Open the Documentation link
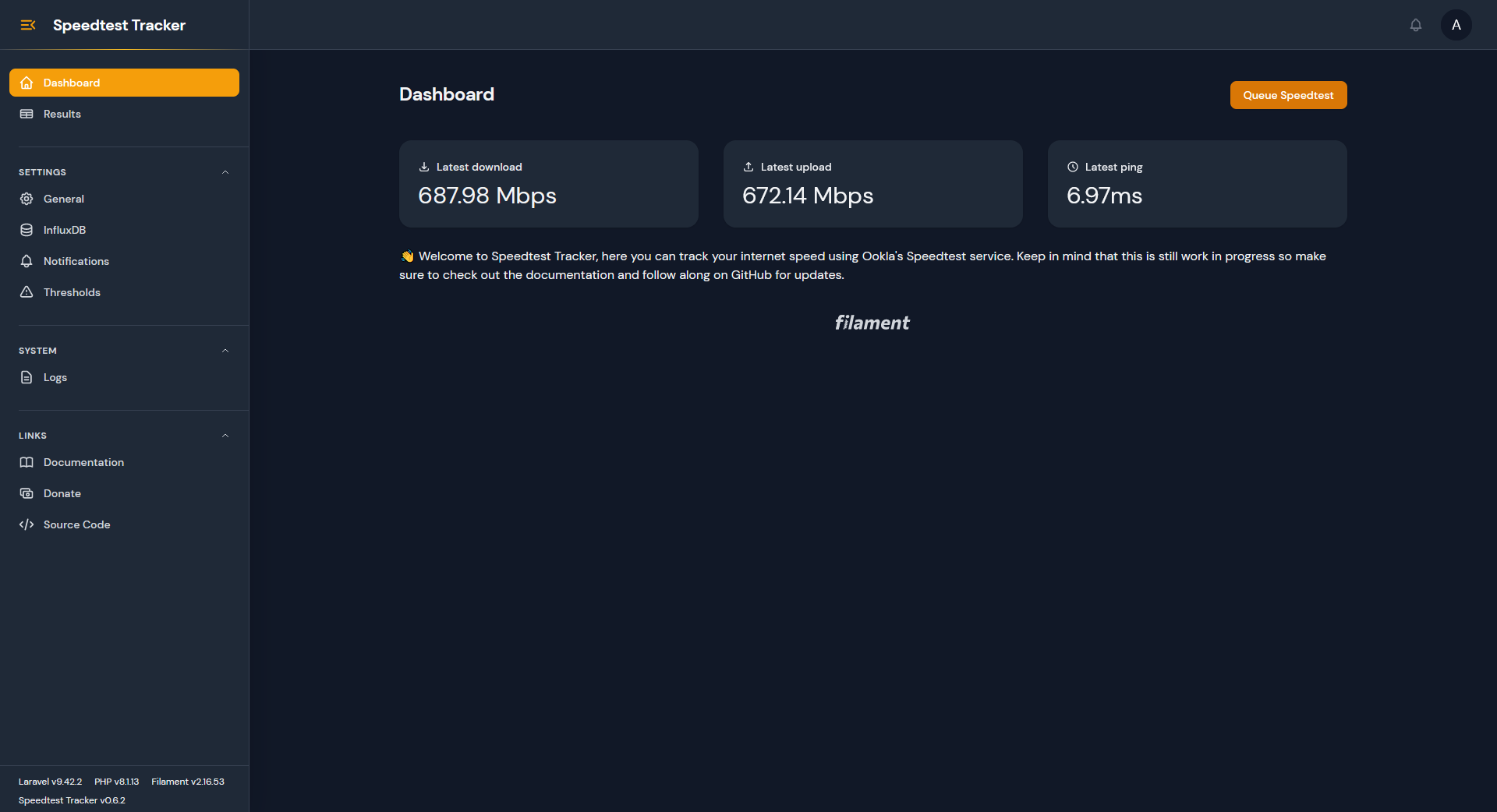This screenshot has height=812, width=1497. (x=124, y=462)
